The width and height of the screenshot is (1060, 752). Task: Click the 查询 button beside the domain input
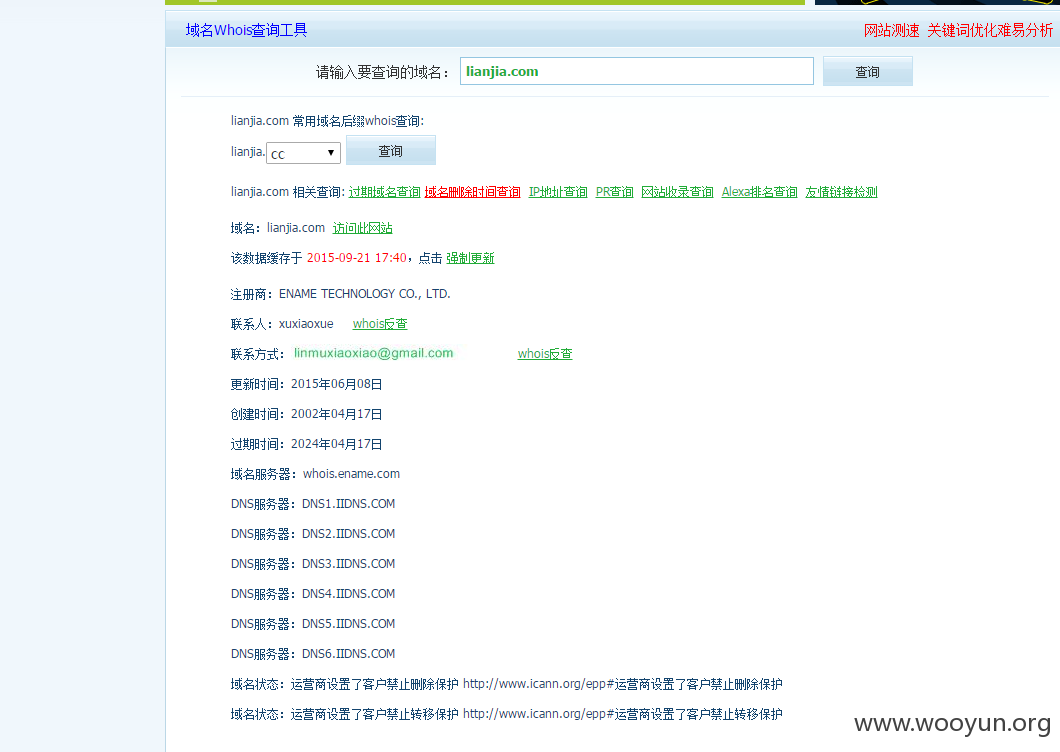pyautogui.click(x=867, y=72)
